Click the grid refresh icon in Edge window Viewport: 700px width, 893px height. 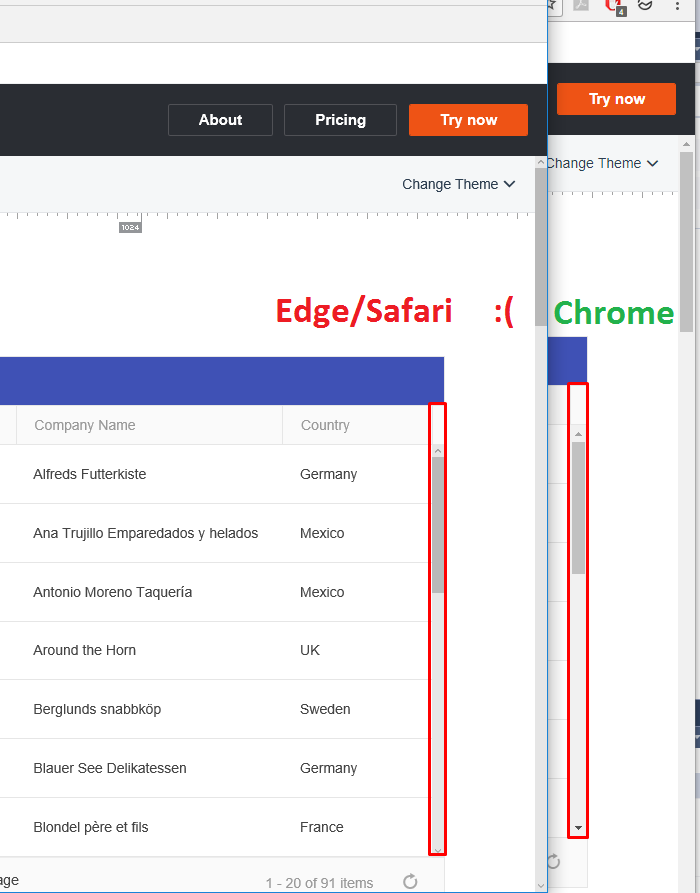tap(410, 881)
